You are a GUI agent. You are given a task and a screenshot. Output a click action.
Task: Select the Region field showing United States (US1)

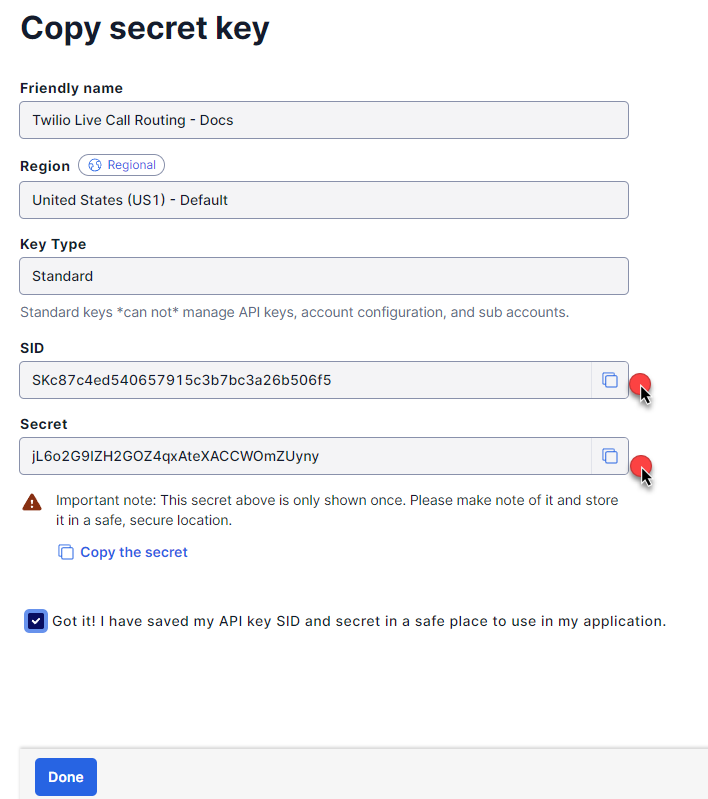point(323,200)
